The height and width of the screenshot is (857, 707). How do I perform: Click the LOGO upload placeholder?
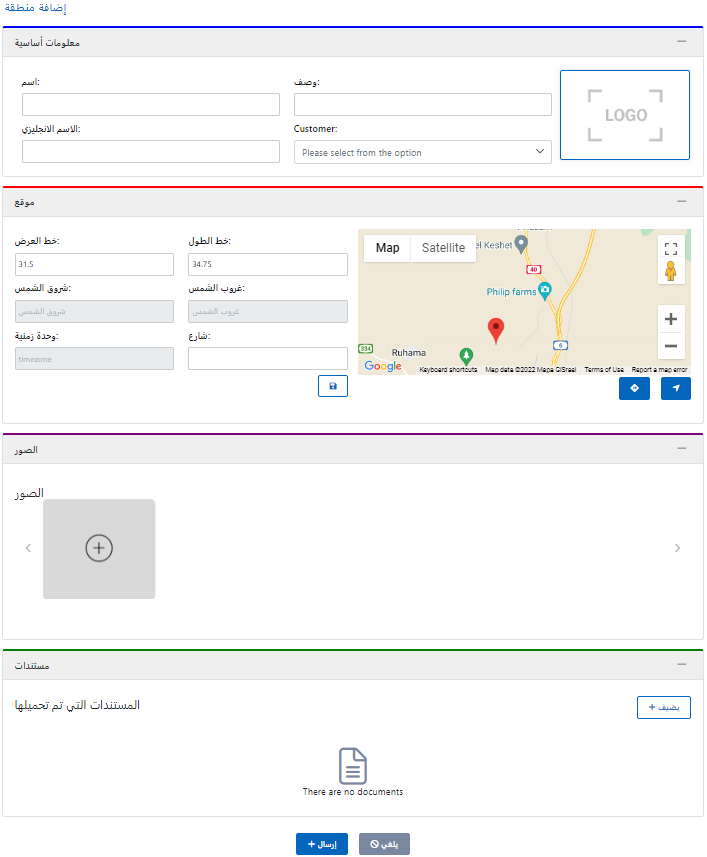(625, 115)
